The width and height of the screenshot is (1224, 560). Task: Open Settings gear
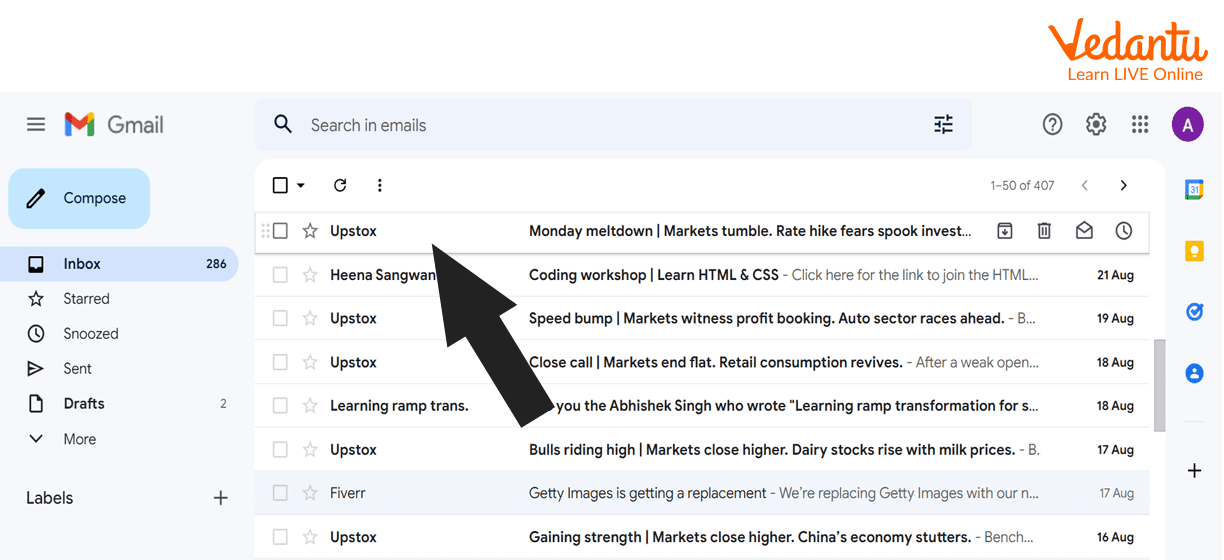coord(1096,124)
